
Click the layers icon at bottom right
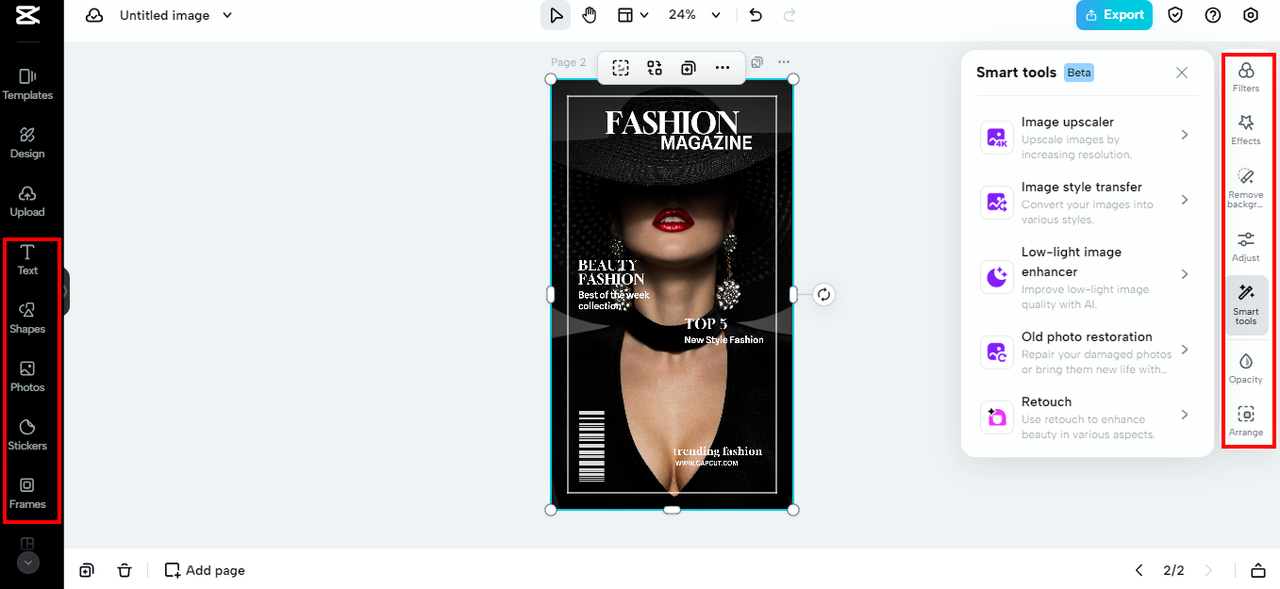point(1258,570)
